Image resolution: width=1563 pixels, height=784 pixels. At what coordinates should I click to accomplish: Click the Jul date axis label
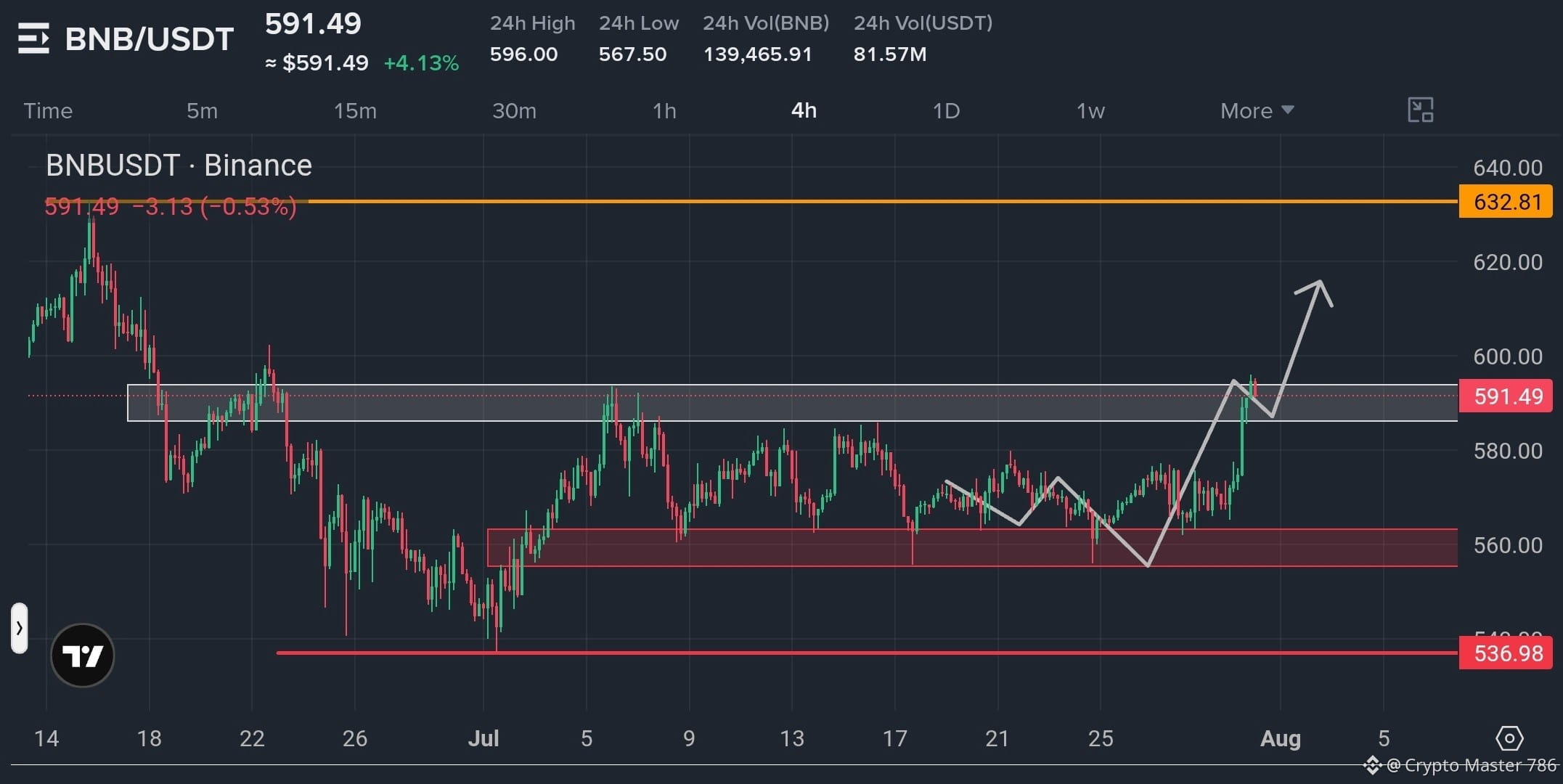tap(483, 739)
